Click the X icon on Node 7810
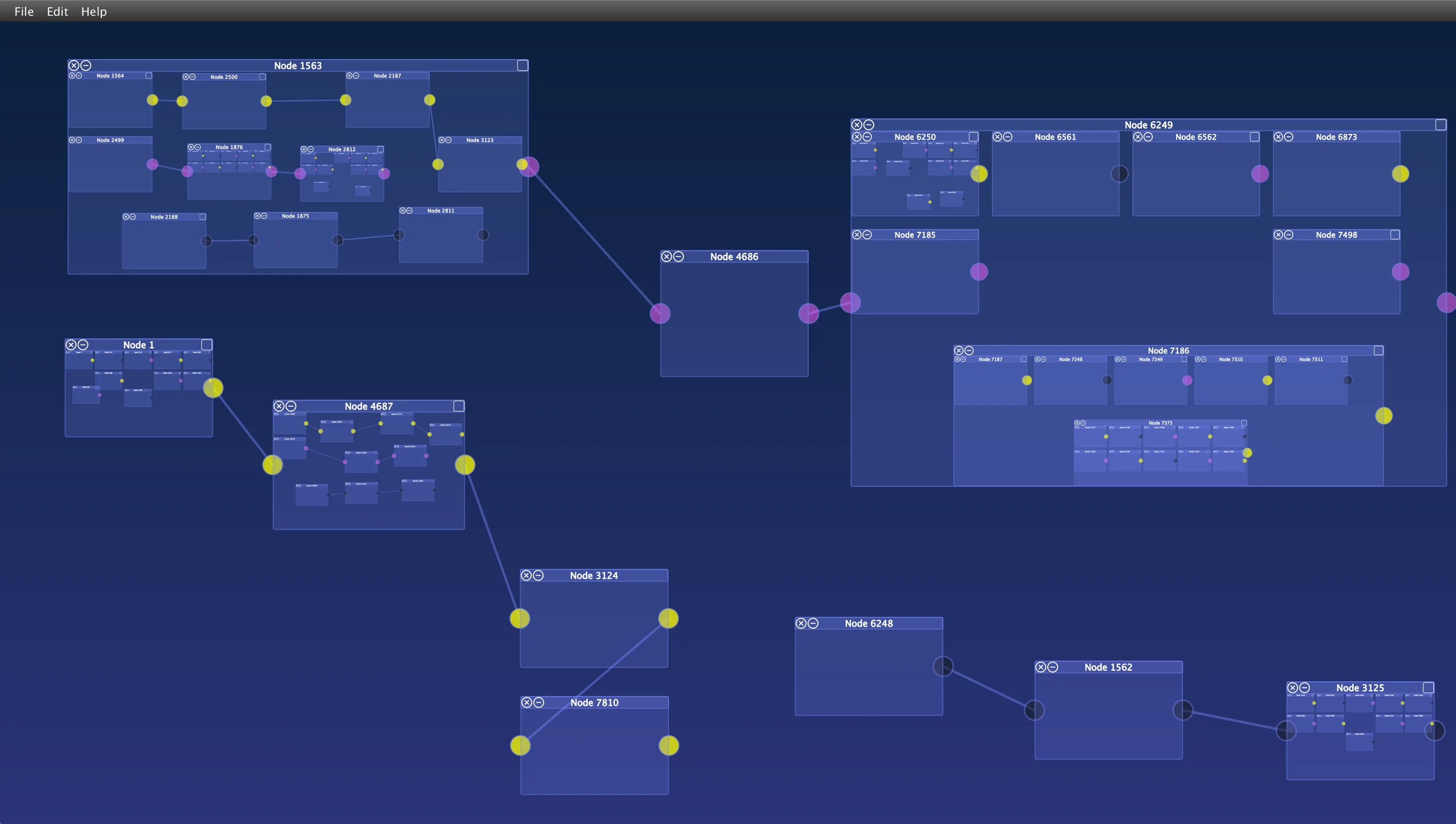 coord(527,702)
